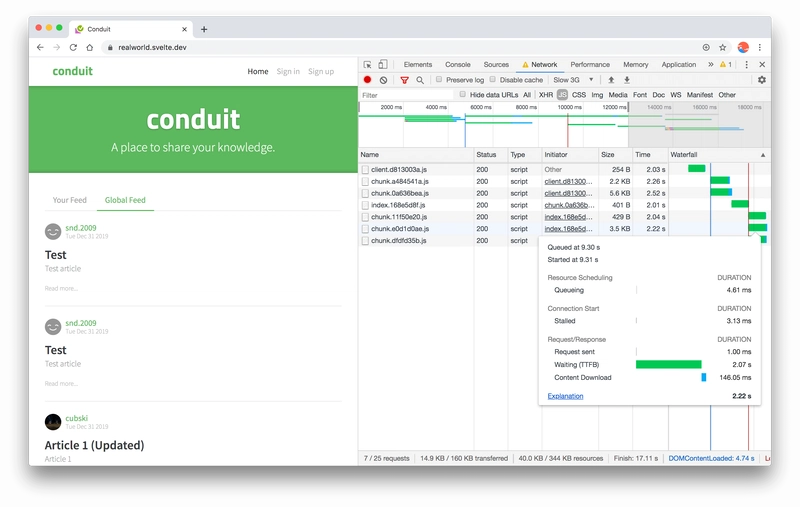The height and width of the screenshot is (507, 800).
Task: Close the DevTools panel
Action: tap(762, 65)
